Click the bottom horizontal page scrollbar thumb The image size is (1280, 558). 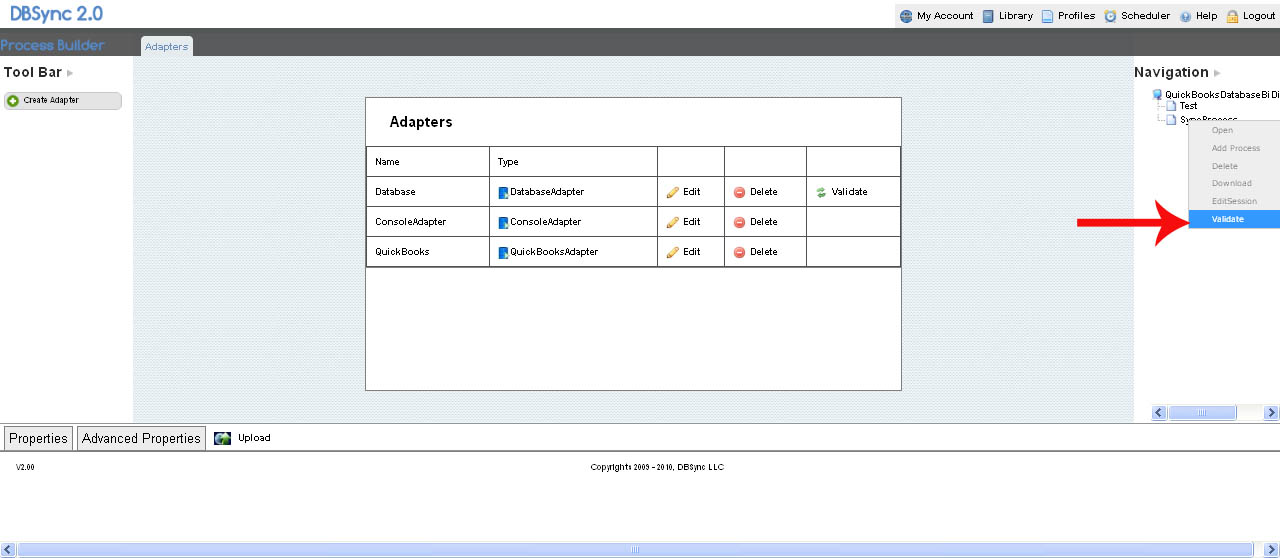click(x=634, y=549)
